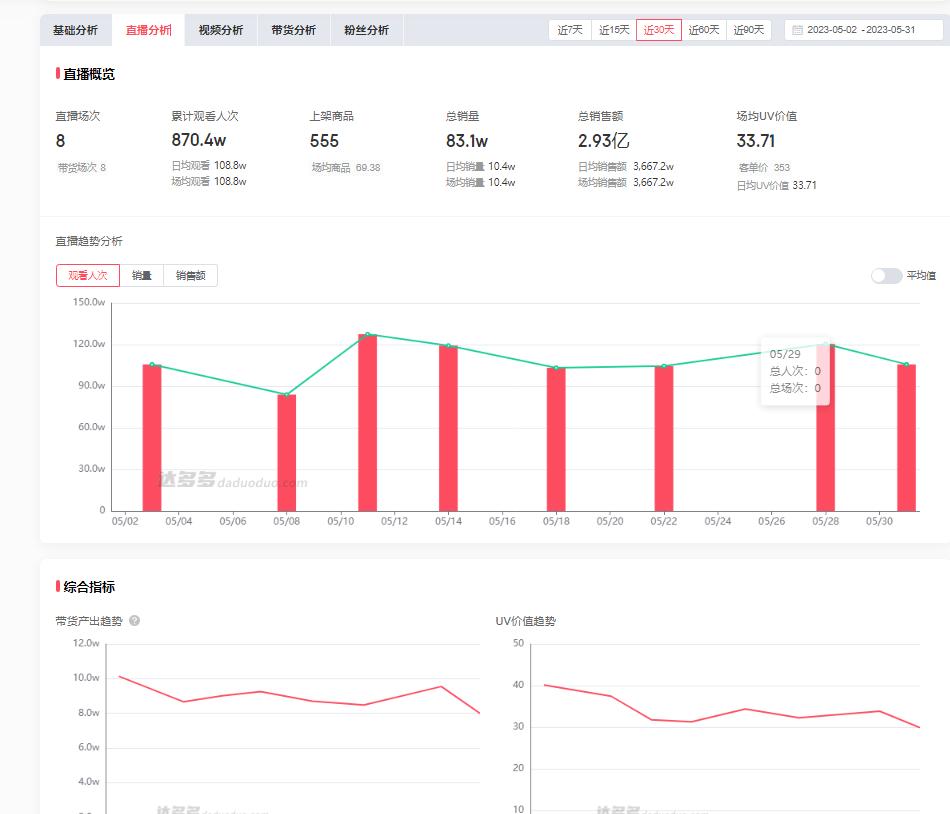Viewport: 950px width, 814px height.
Task: Select the 直播分析 tab
Action: [148, 30]
